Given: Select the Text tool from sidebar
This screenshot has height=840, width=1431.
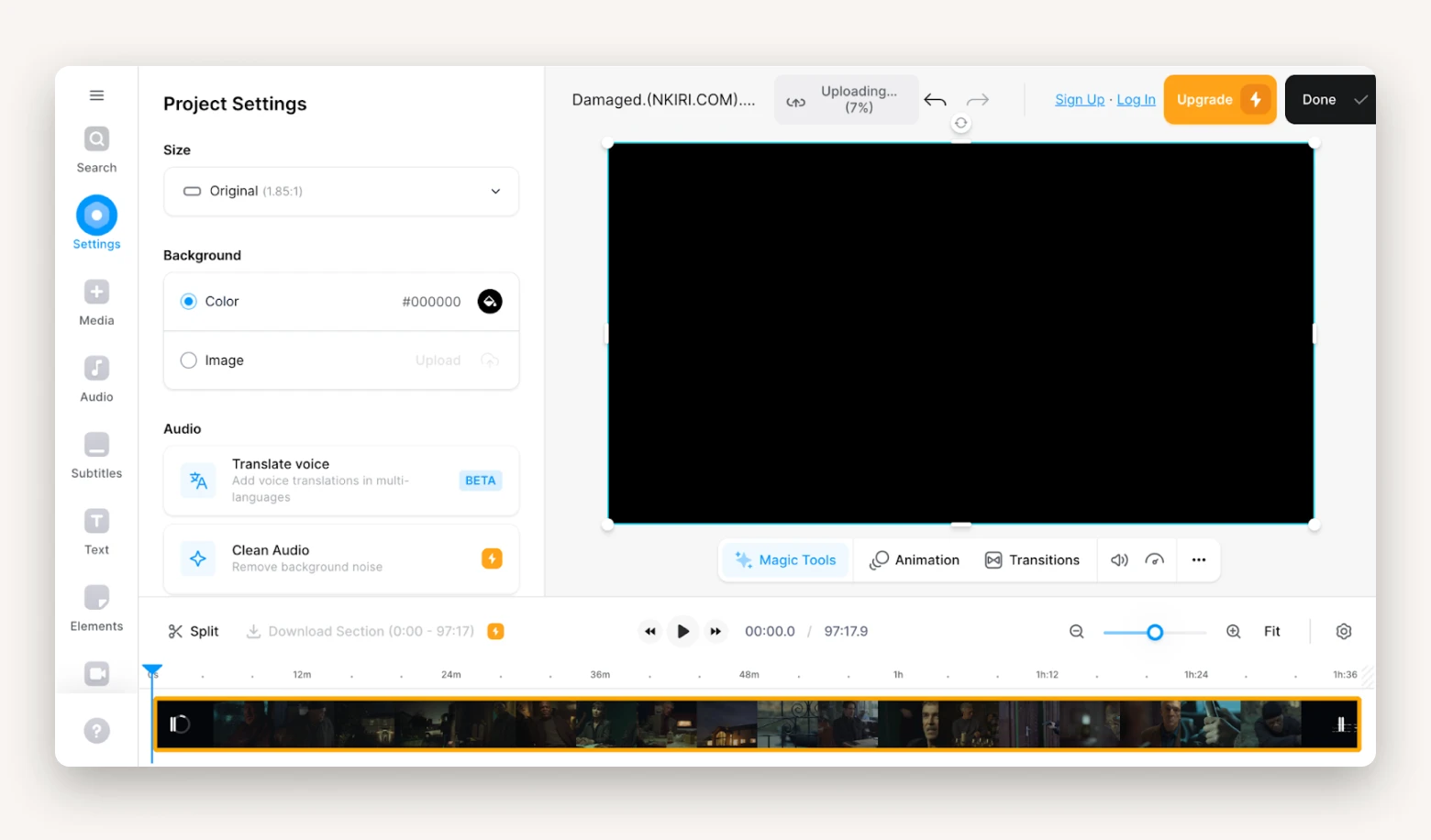Looking at the screenshot, I should point(95,532).
